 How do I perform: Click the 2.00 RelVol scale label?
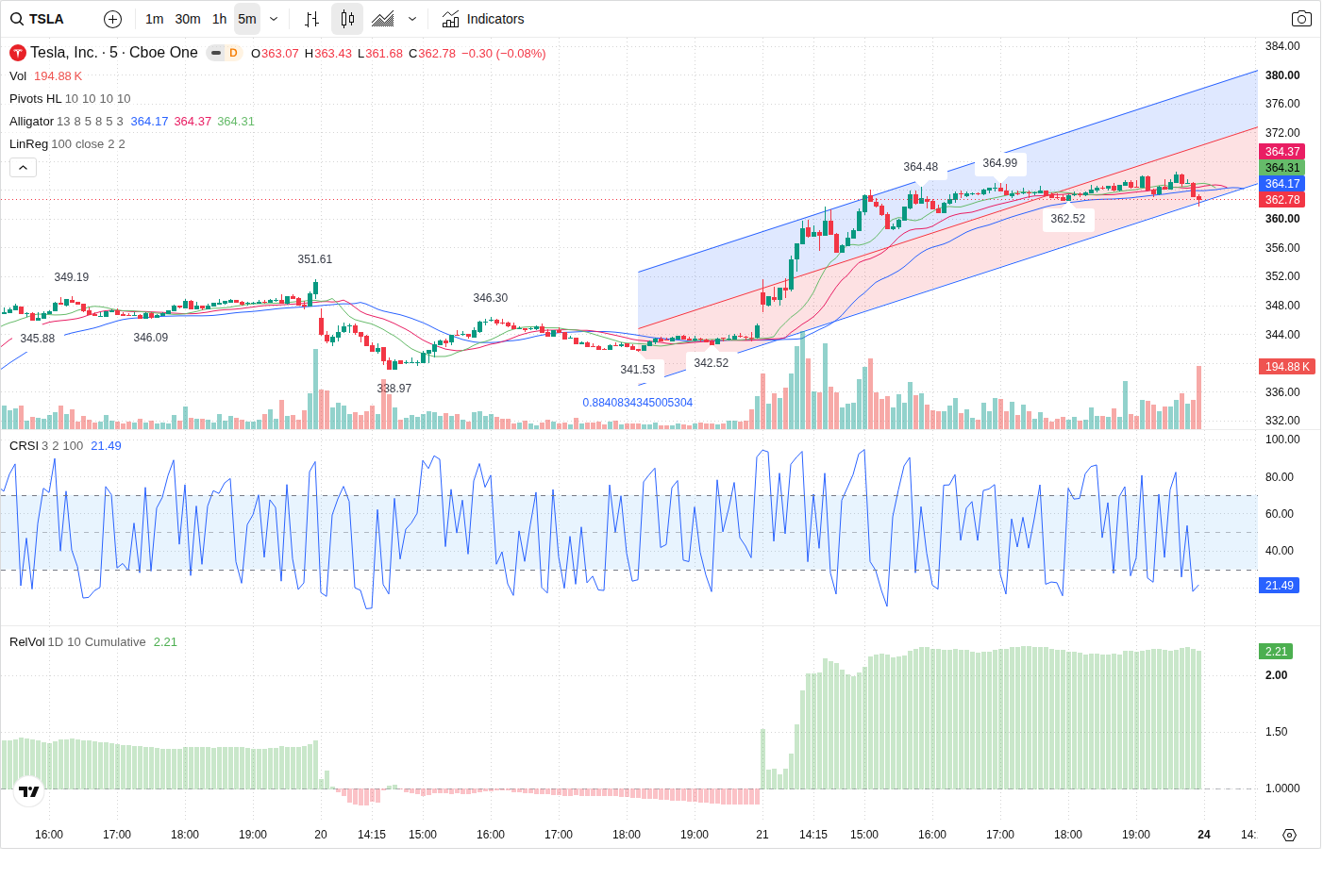(1277, 675)
